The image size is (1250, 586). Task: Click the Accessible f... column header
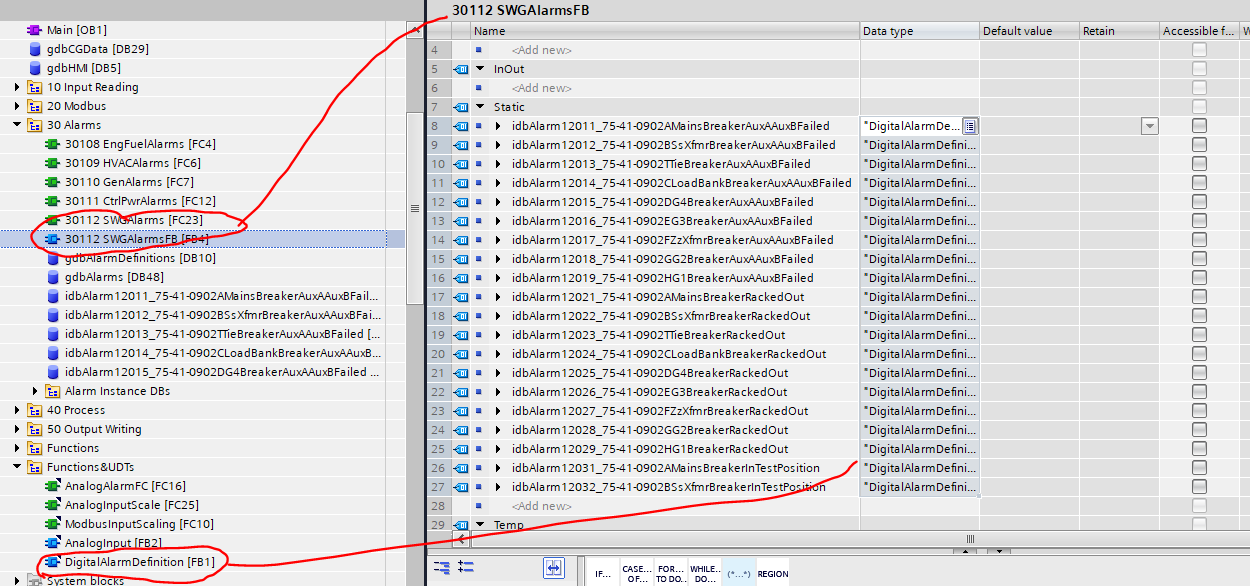[1199, 31]
